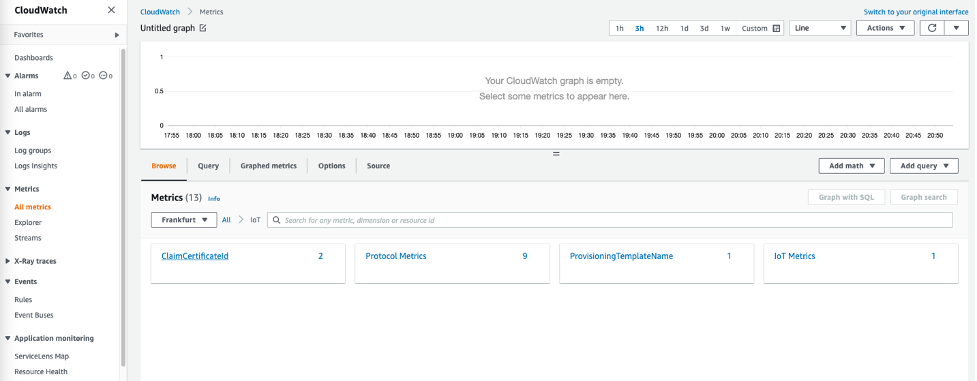Viewport: 977px width, 381px height.
Task: Set time range to 3h
Action: point(639,29)
